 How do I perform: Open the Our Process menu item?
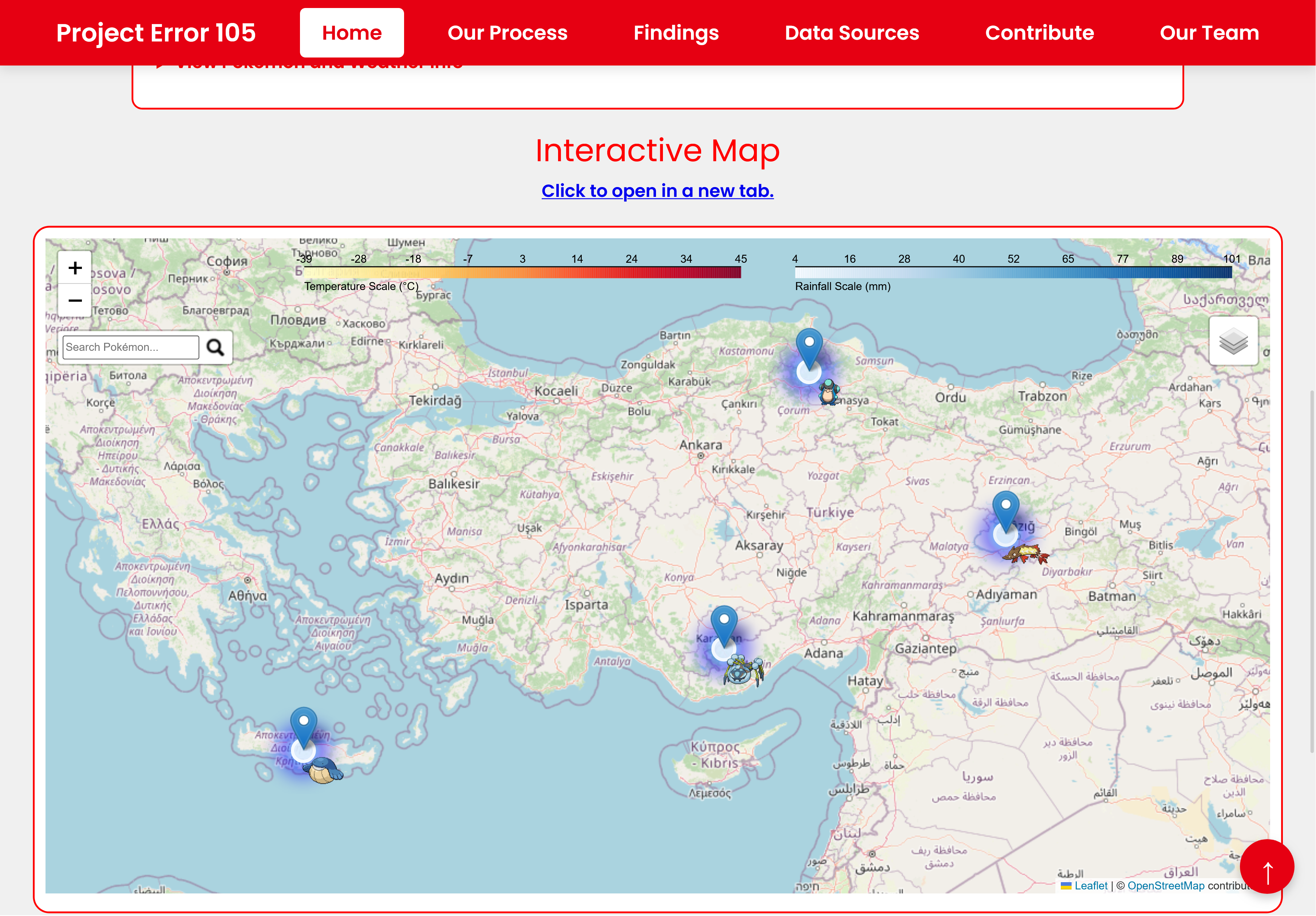(507, 33)
